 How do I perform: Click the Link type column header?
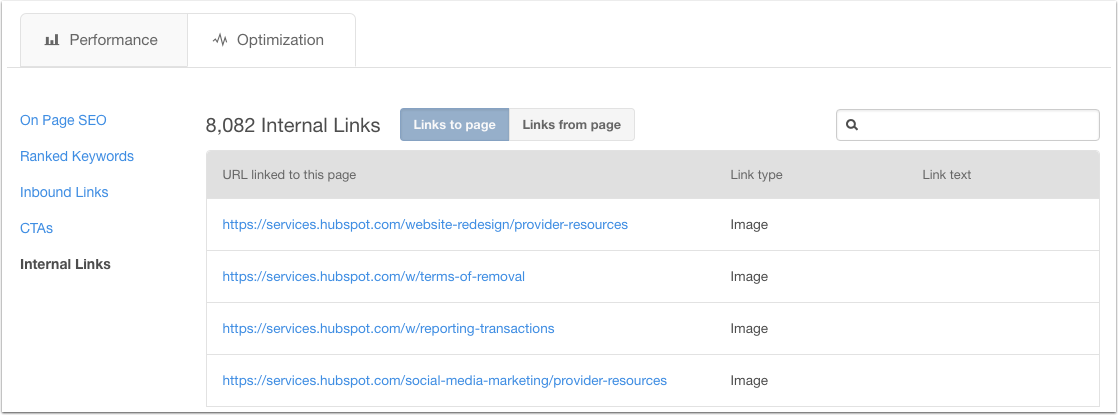tap(757, 175)
